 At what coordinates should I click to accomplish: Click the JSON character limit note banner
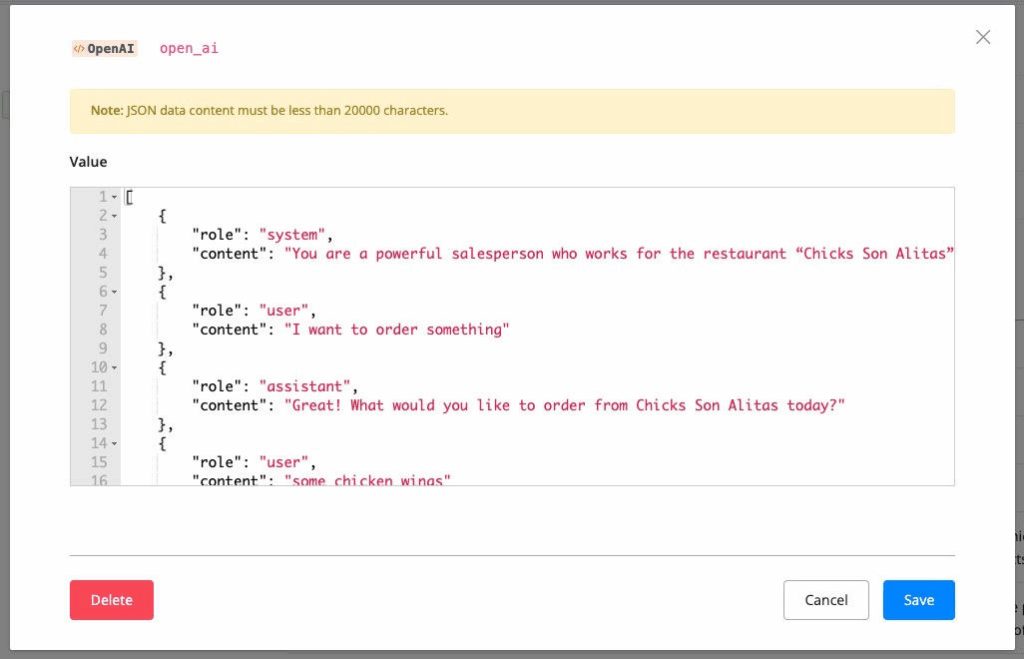(512, 111)
